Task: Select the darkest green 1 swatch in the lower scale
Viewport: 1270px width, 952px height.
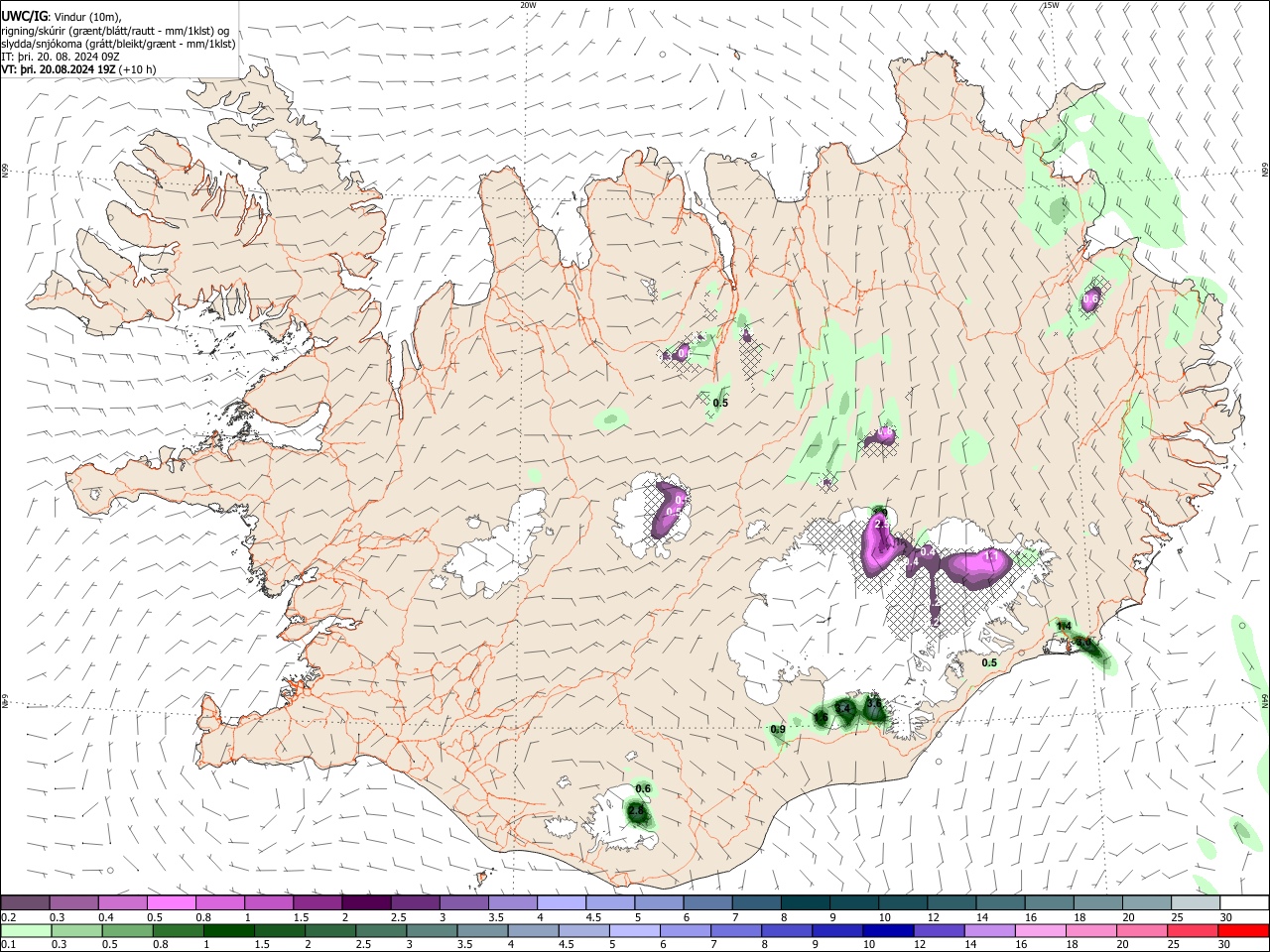Action: tap(229, 930)
